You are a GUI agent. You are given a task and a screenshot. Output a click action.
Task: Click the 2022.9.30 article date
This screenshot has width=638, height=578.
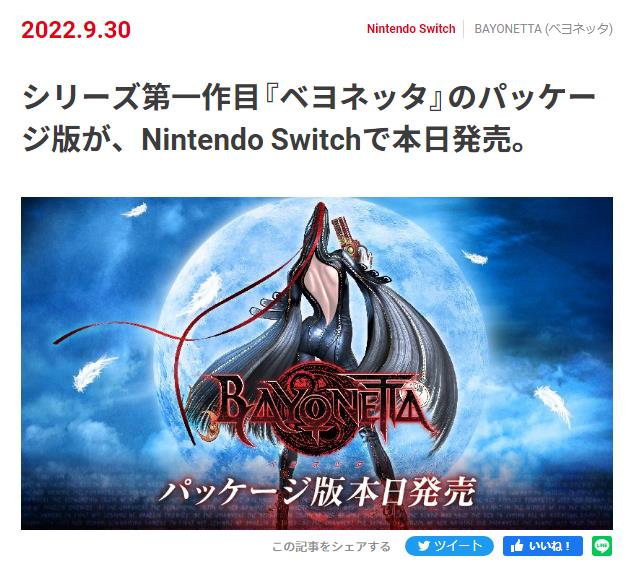(76, 30)
